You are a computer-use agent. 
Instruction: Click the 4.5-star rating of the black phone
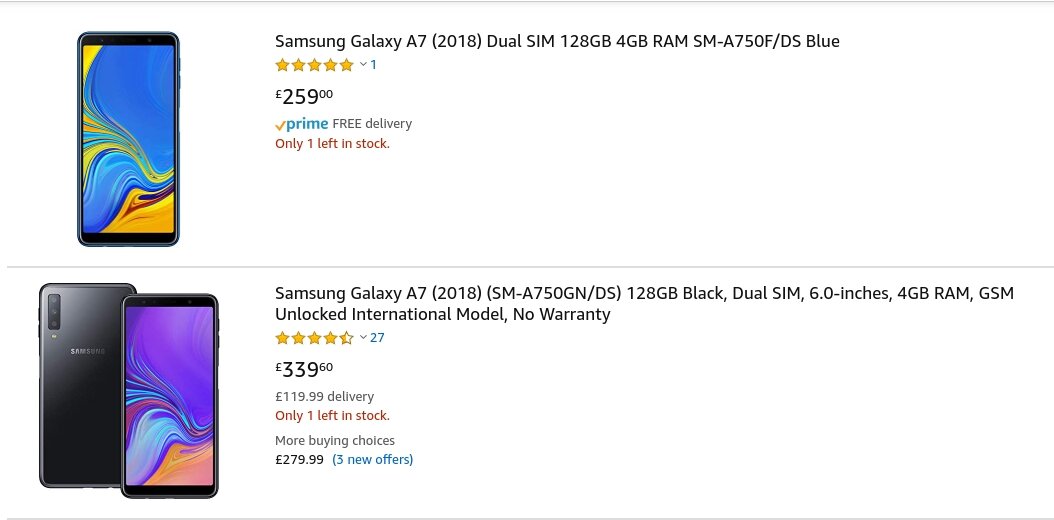point(315,338)
